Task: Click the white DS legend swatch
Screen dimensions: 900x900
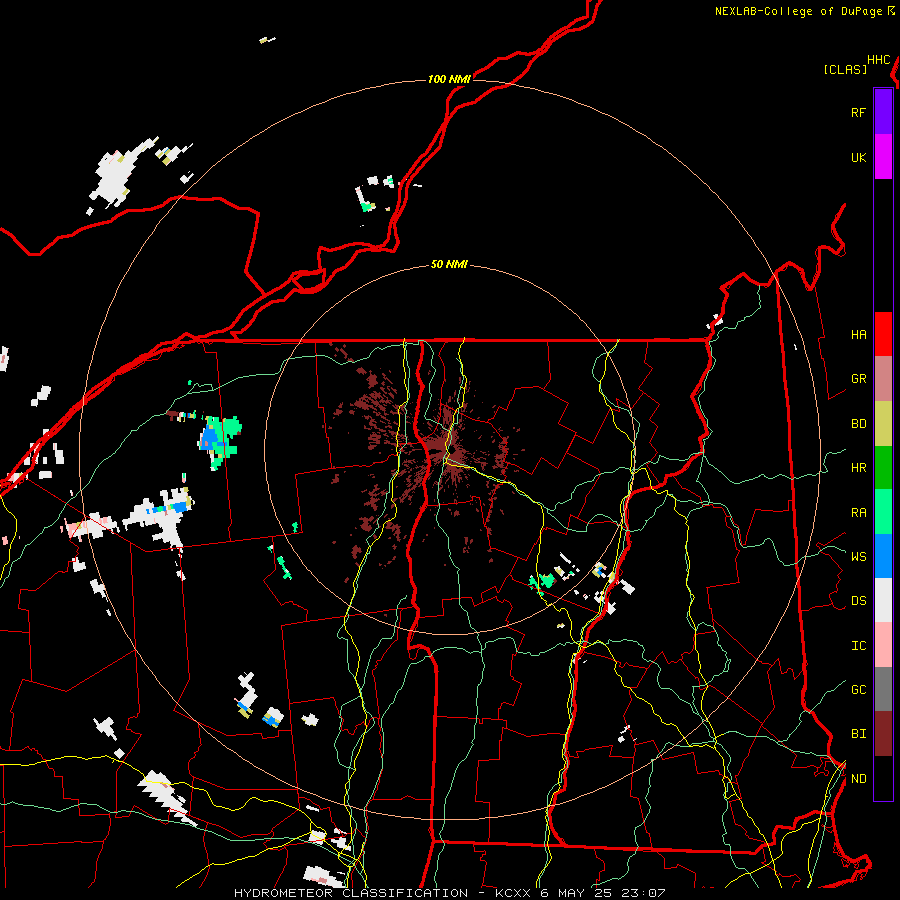Action: click(x=883, y=600)
